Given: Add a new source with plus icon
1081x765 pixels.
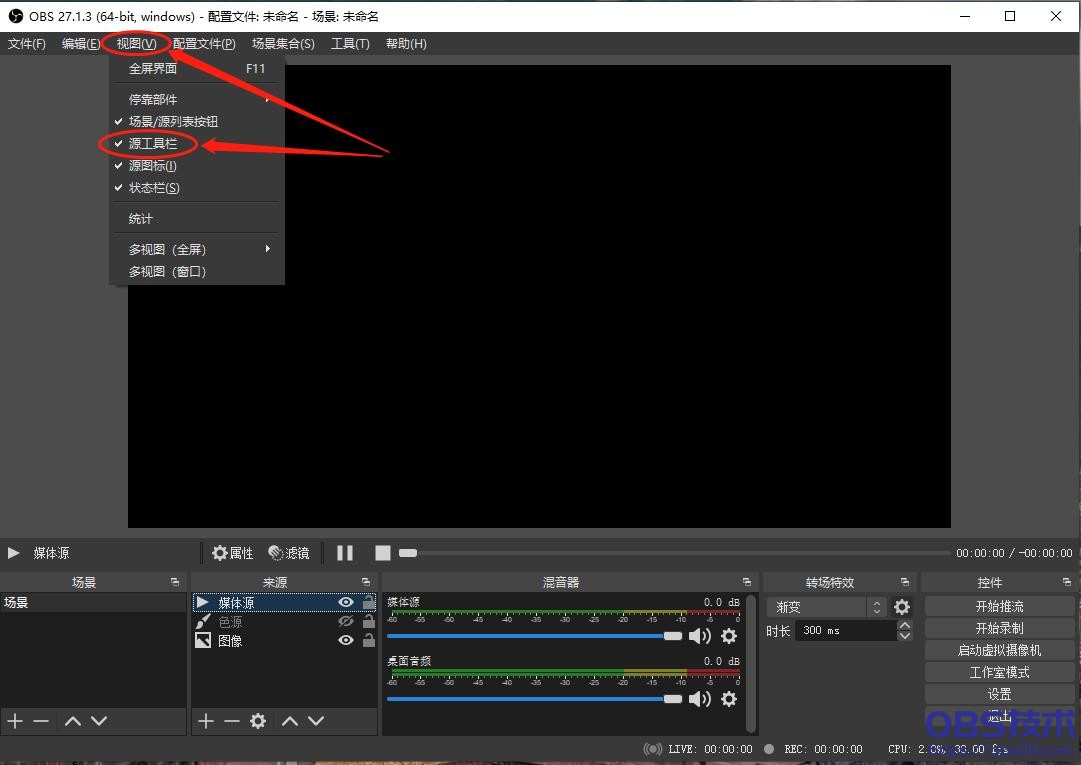Looking at the screenshot, I should tap(206, 721).
